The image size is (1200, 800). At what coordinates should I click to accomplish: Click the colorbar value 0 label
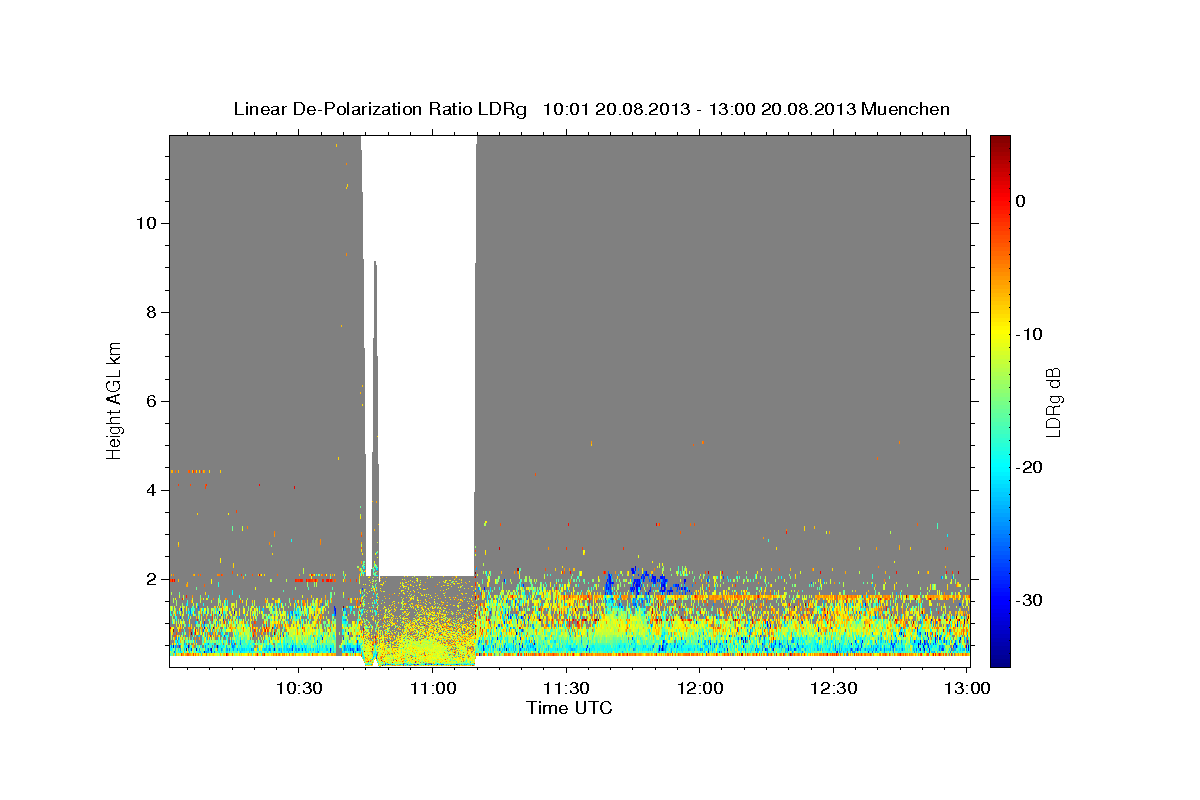1021,201
